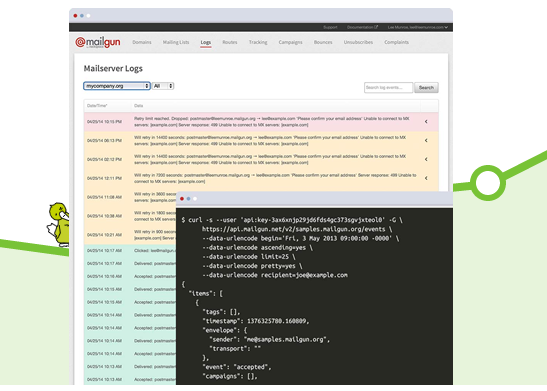This screenshot has width=547, height=391.
Task: Open the Tracking tab
Action: 258,42
